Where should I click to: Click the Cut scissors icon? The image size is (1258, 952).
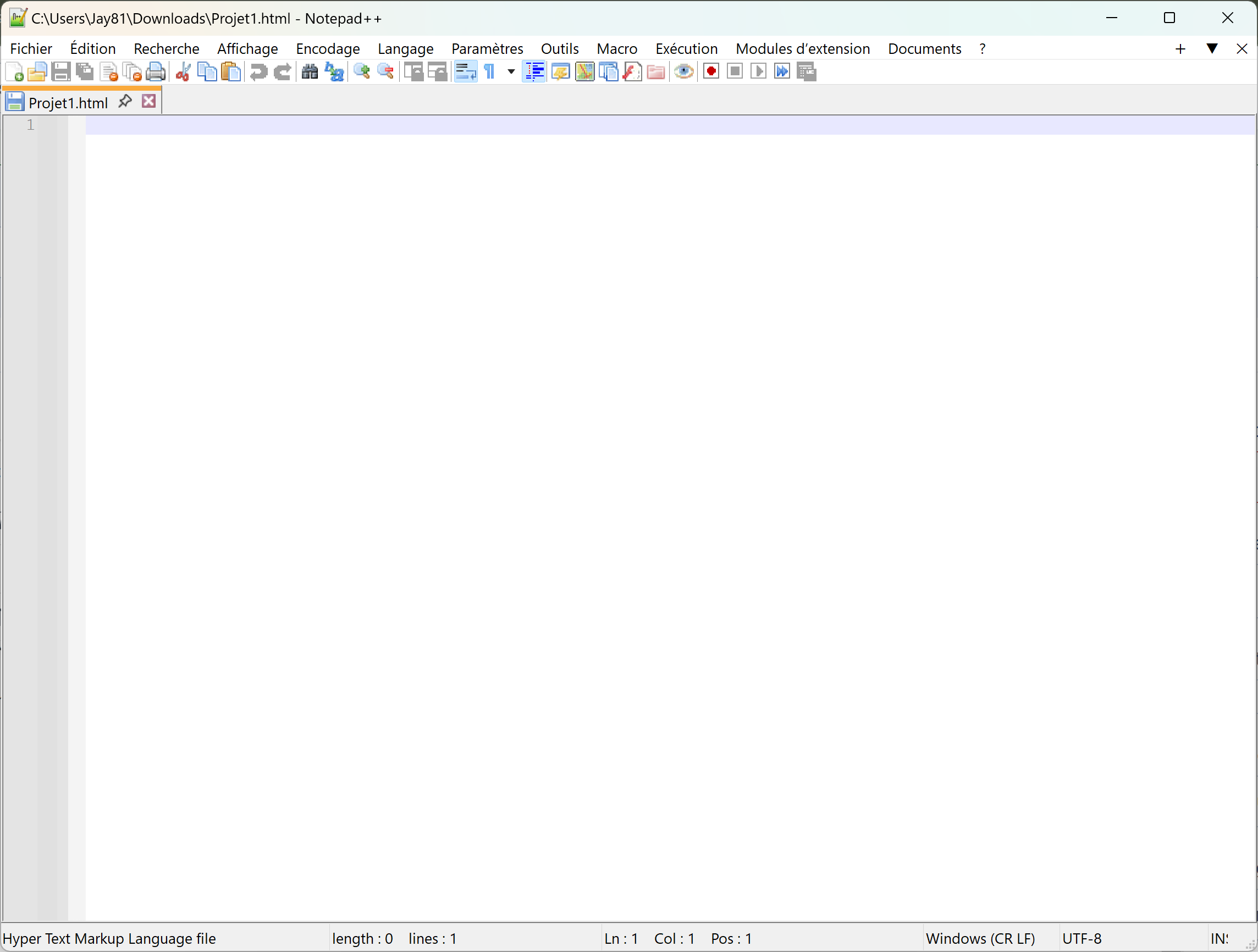point(183,71)
